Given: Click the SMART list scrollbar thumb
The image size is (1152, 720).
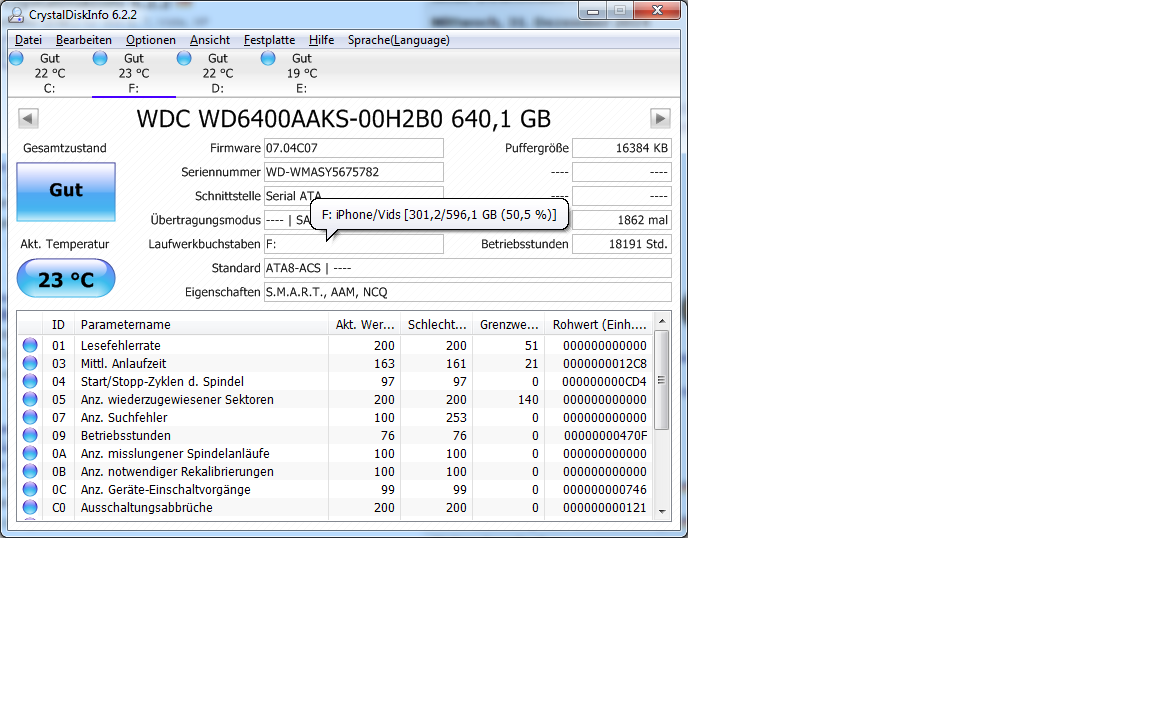Looking at the screenshot, I should [x=662, y=380].
